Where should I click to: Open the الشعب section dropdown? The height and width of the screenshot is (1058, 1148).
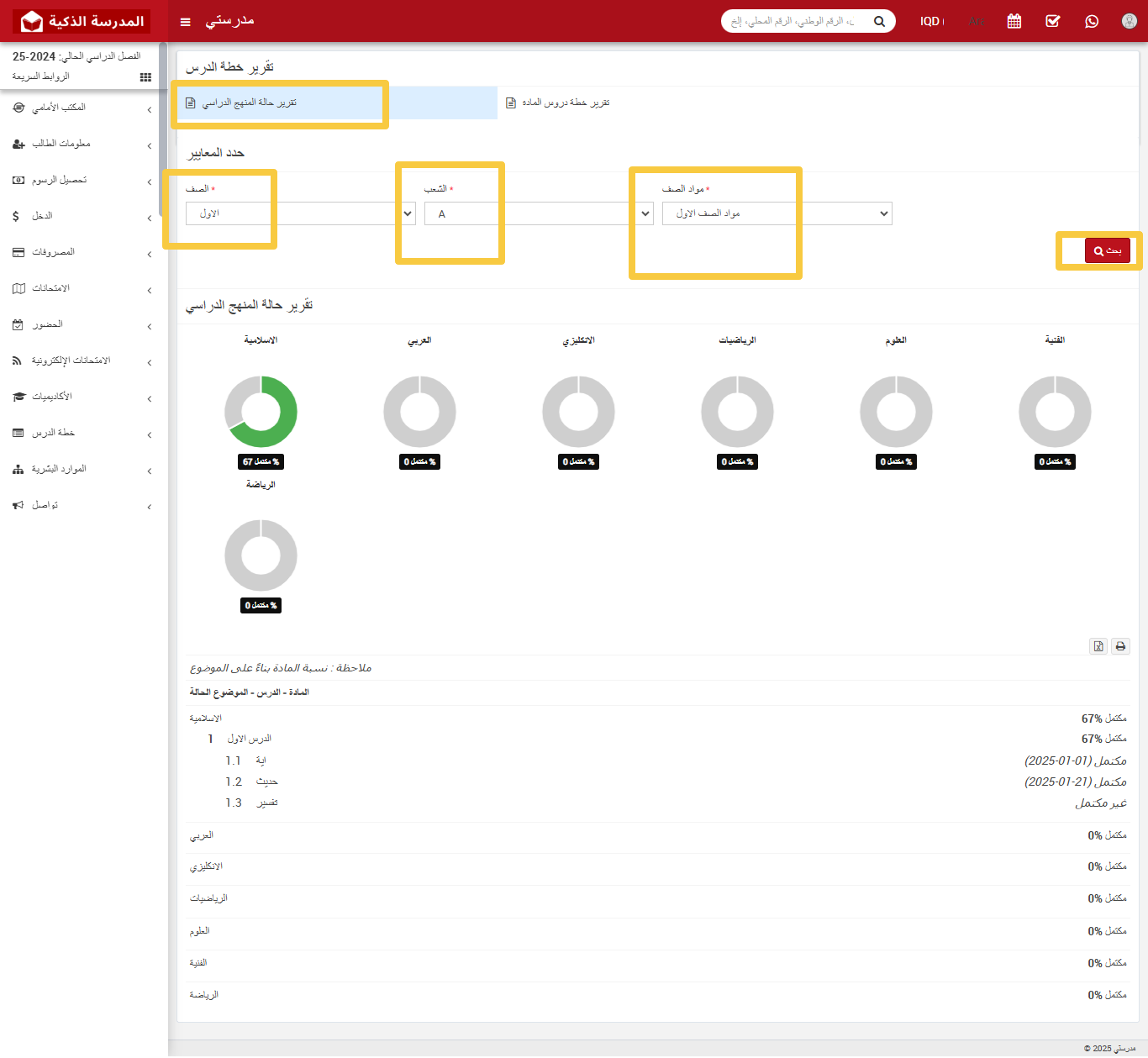[x=538, y=213]
